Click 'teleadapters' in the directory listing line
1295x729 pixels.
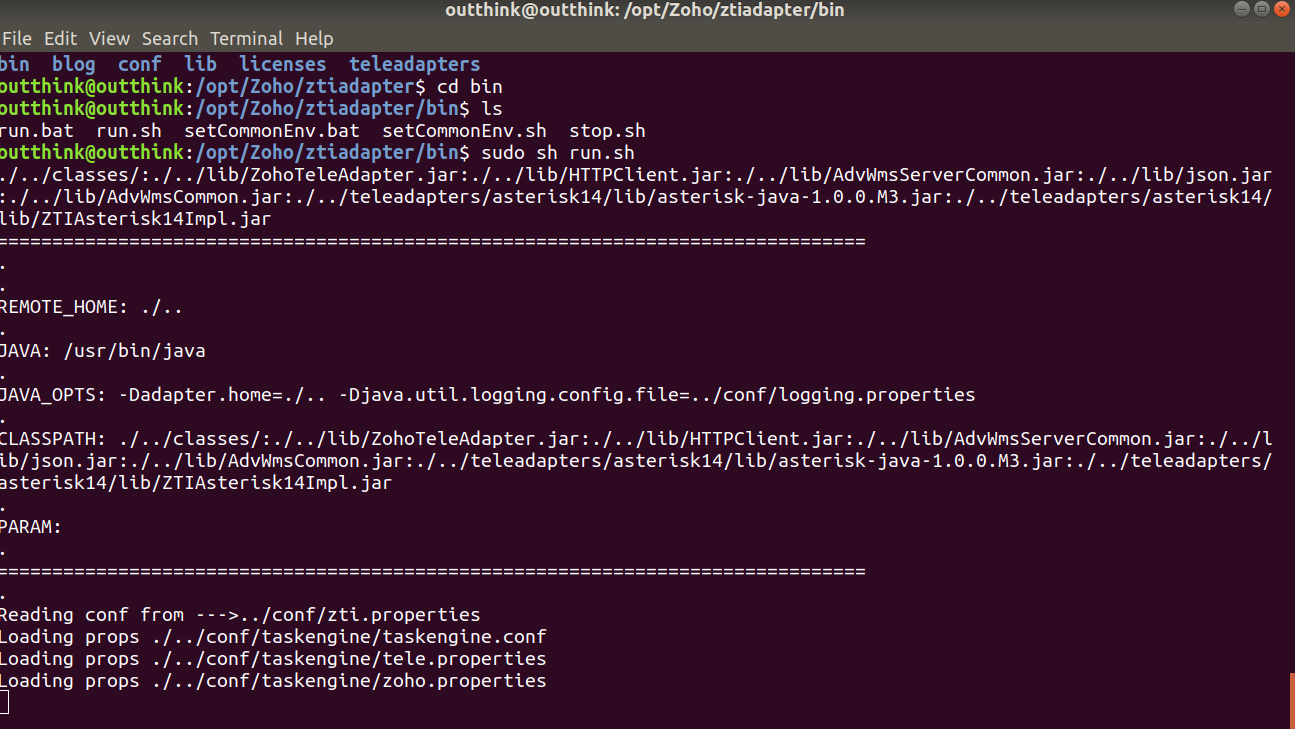[x=415, y=64]
